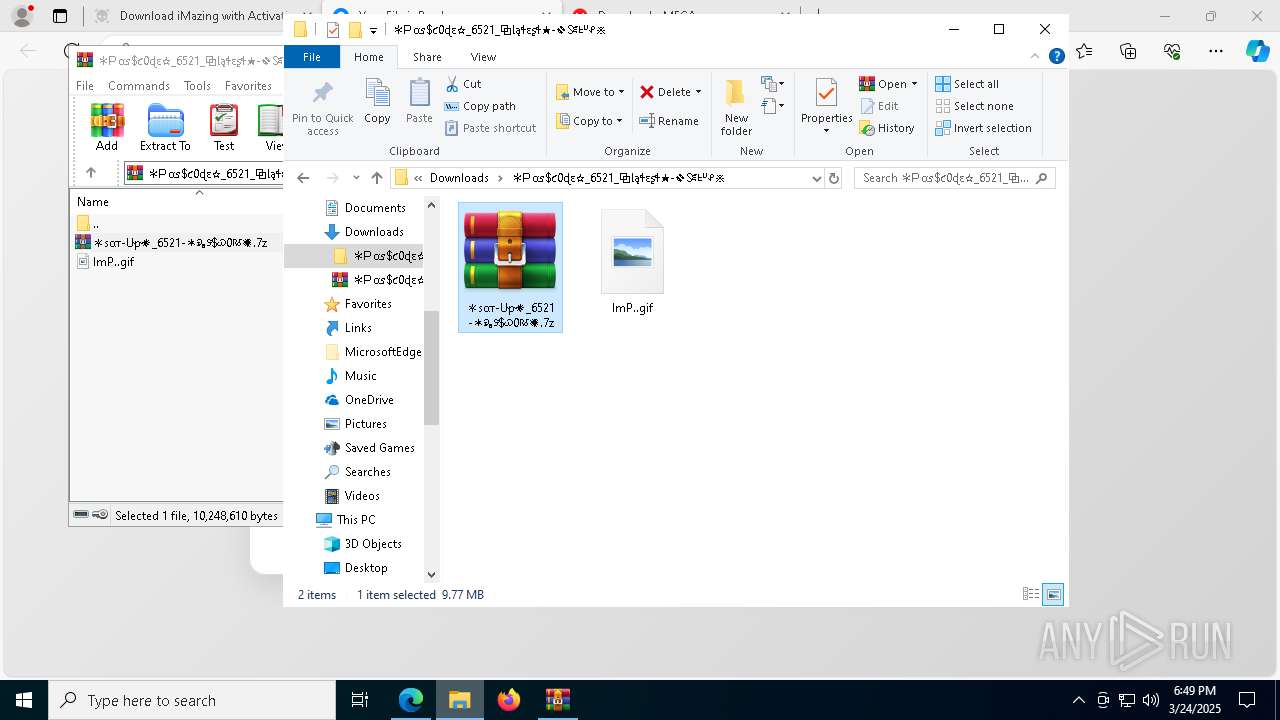
Task: Click Open in the Open group
Action: (882, 84)
